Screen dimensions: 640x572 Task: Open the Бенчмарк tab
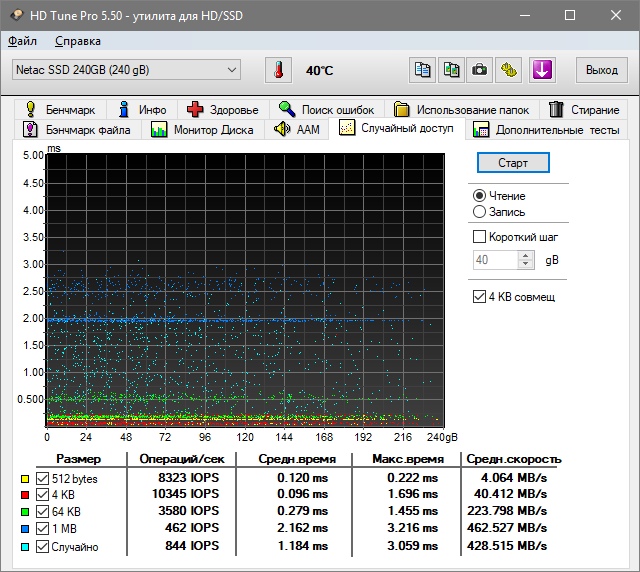(60, 109)
